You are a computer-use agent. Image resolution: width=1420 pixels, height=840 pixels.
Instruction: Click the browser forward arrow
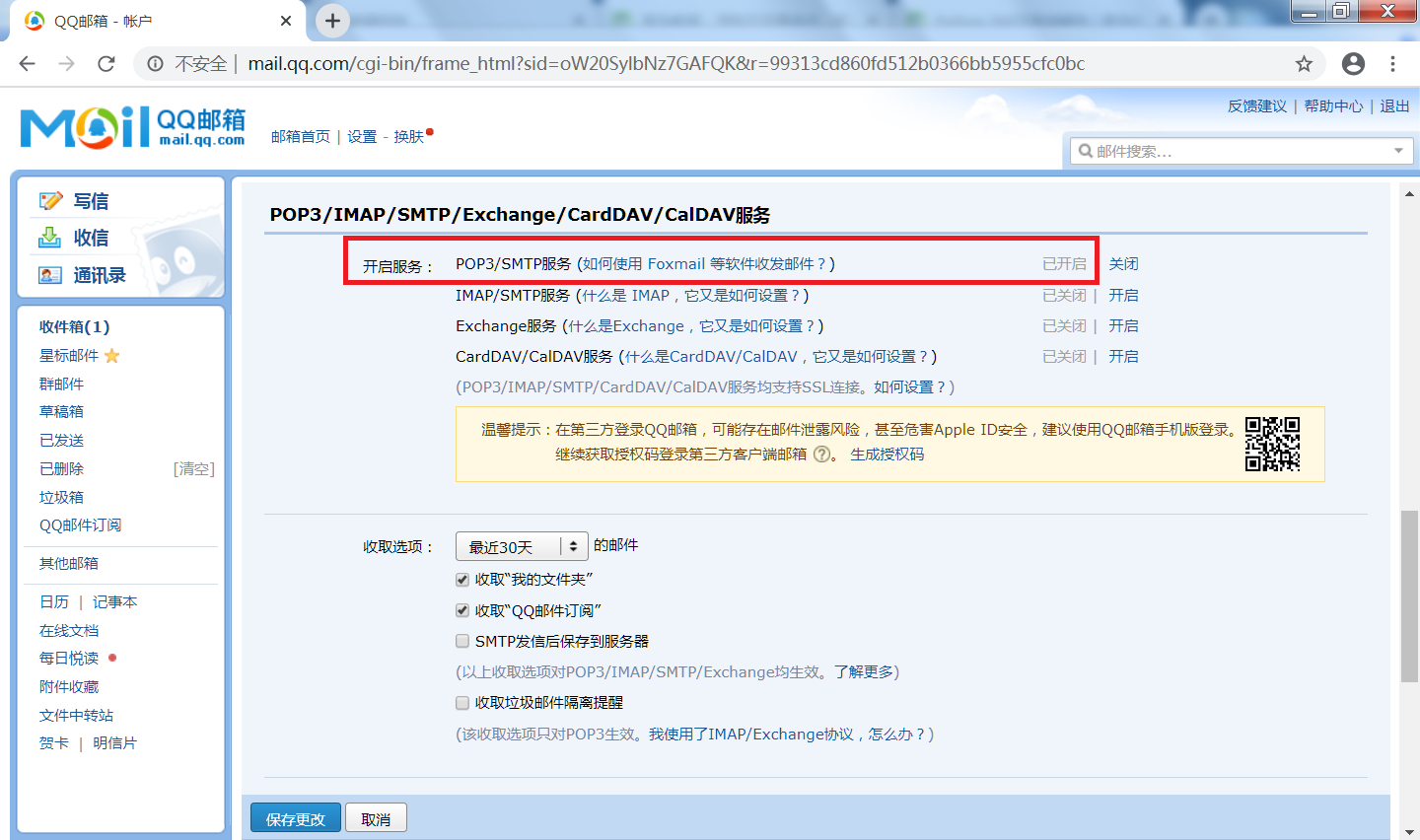coord(66,63)
